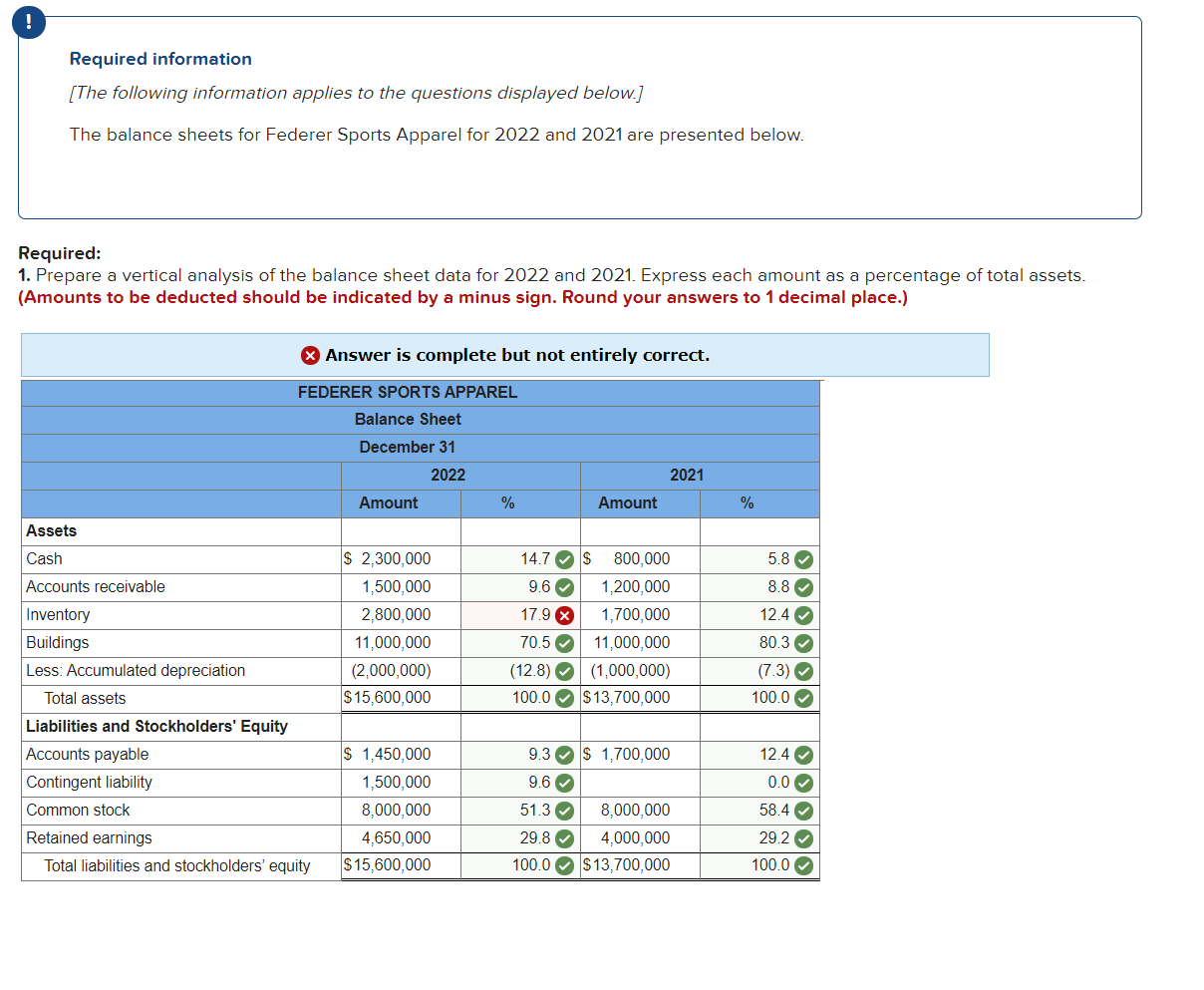Click the 'Less: Accumulated depreciation' row label

(x=136, y=671)
